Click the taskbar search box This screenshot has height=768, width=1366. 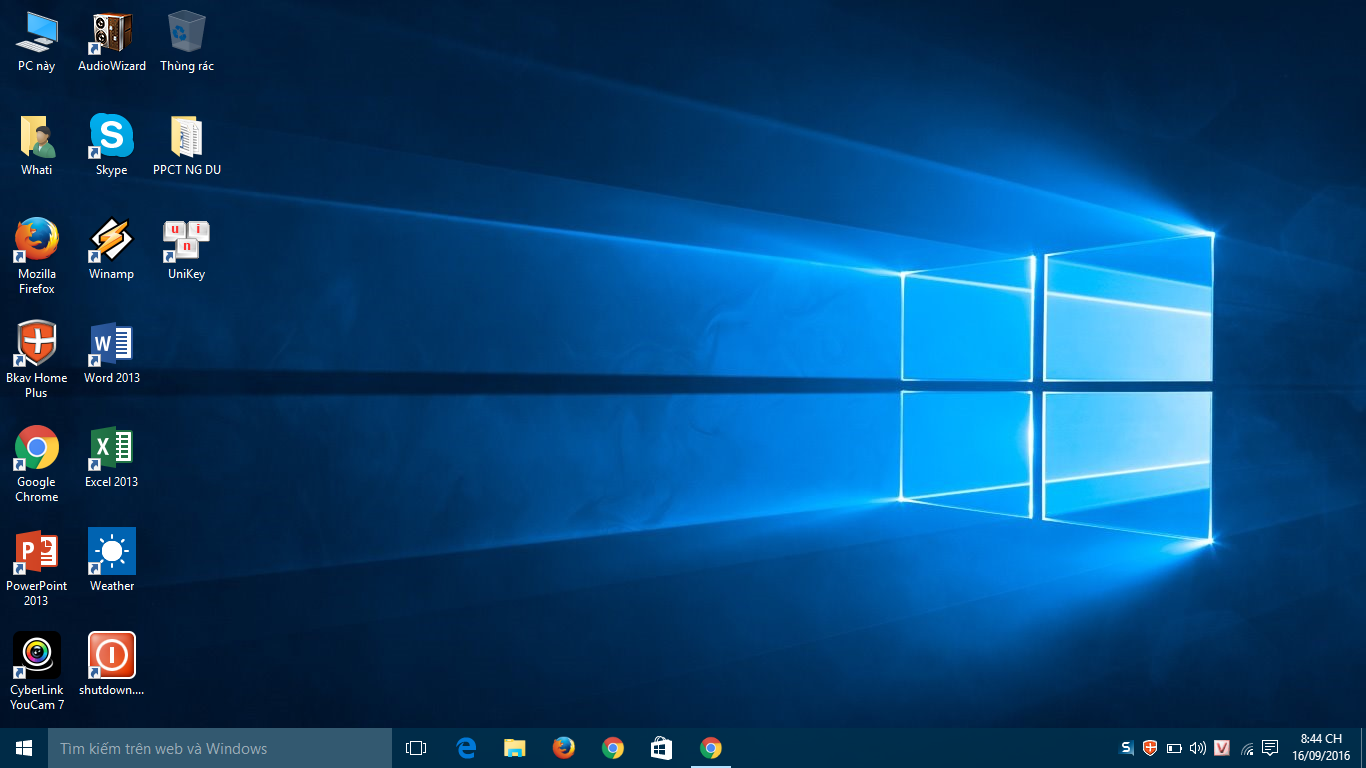(220, 748)
